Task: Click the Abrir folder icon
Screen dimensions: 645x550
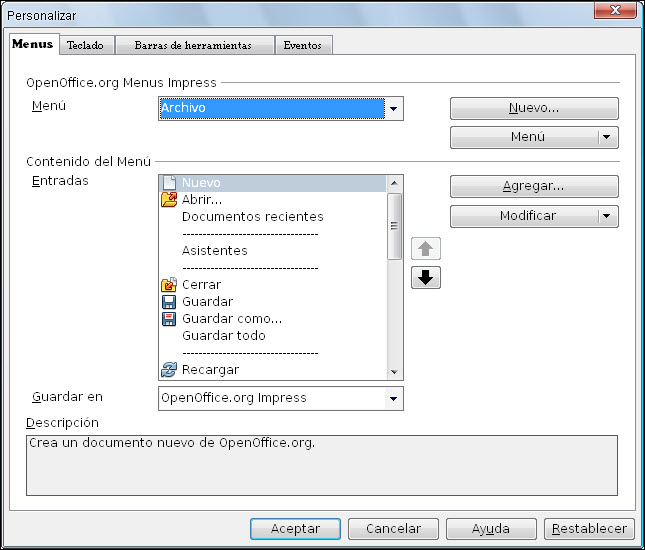Action: (169, 200)
